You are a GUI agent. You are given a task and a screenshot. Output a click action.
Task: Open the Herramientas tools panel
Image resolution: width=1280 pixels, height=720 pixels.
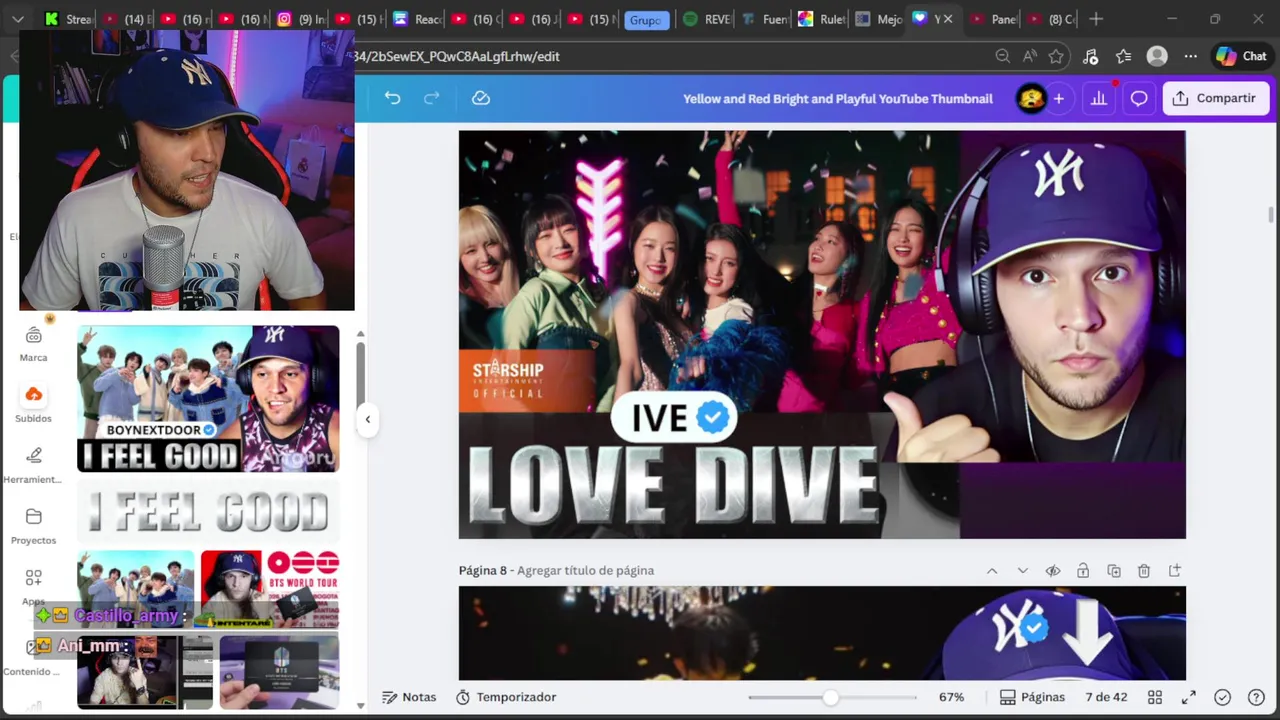click(33, 465)
